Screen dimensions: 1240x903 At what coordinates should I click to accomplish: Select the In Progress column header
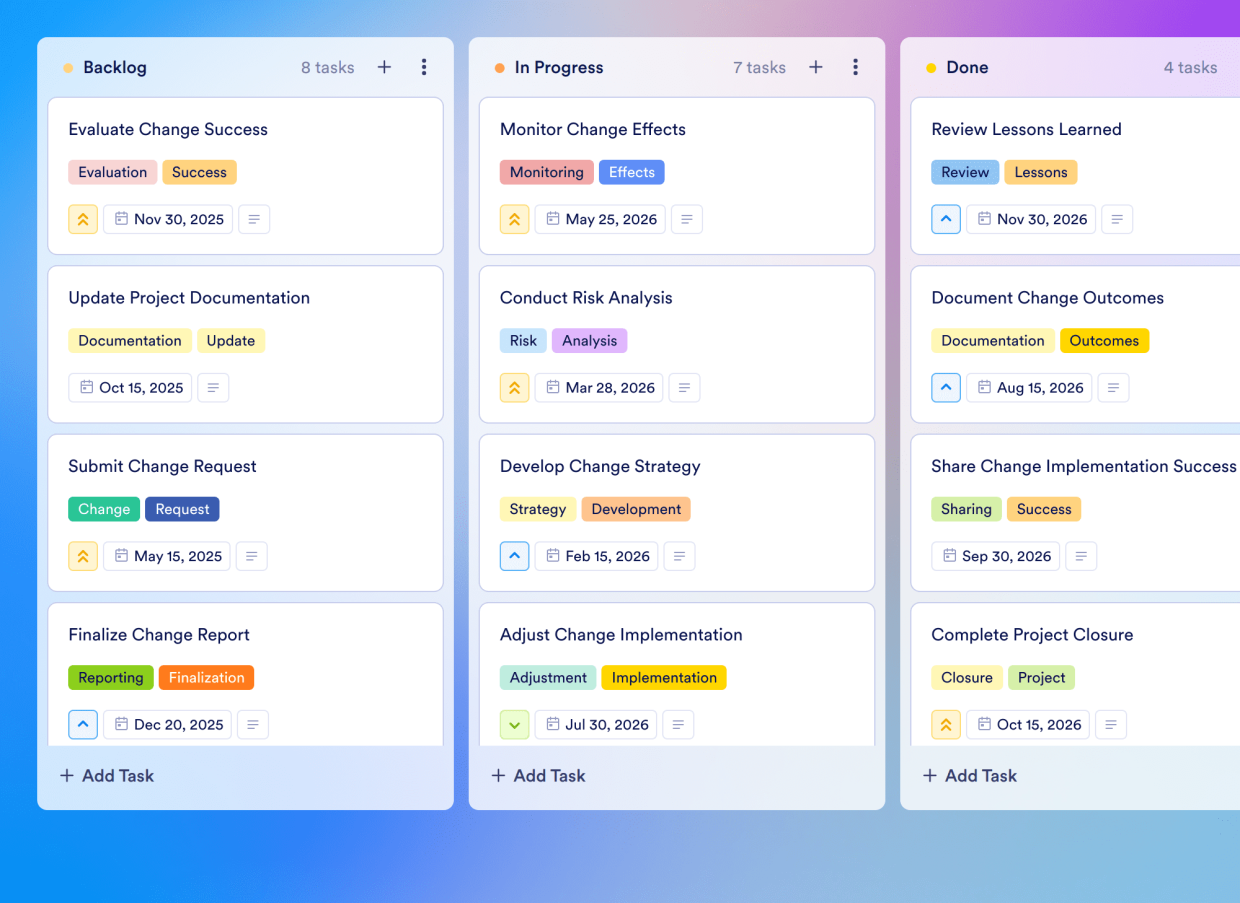tap(560, 67)
